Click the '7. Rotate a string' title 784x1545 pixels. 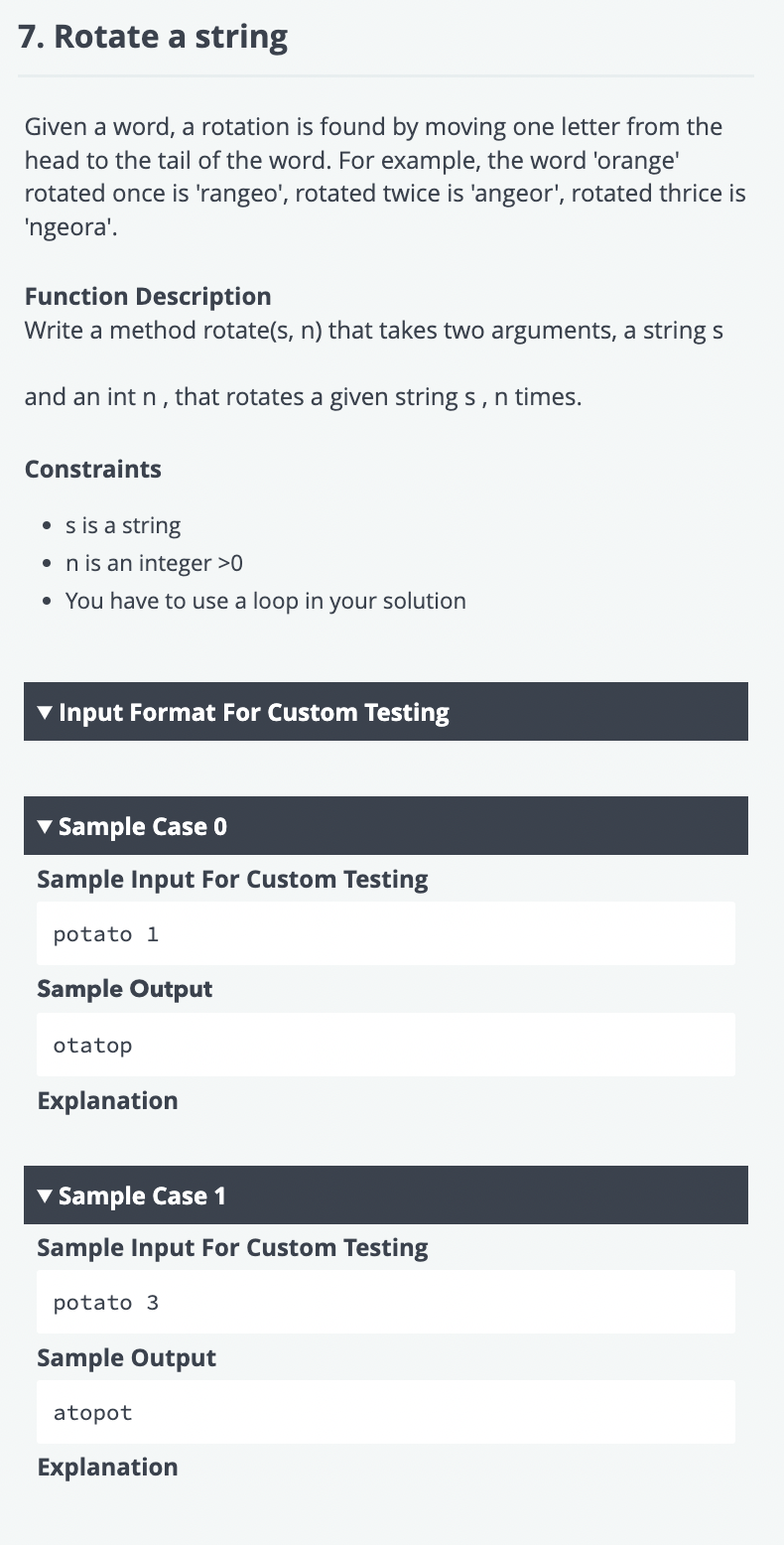coord(153,37)
